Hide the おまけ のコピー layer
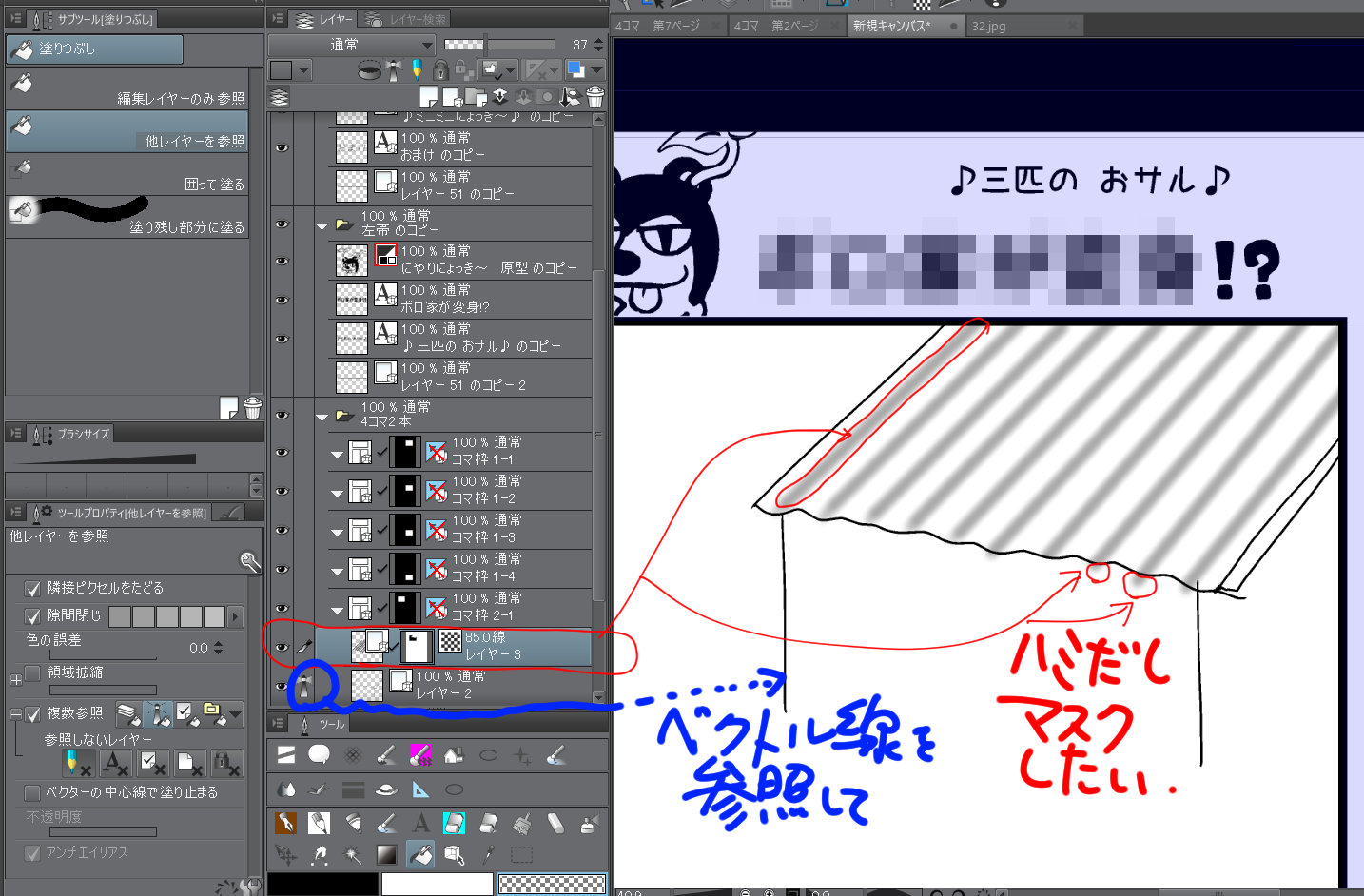 click(282, 147)
